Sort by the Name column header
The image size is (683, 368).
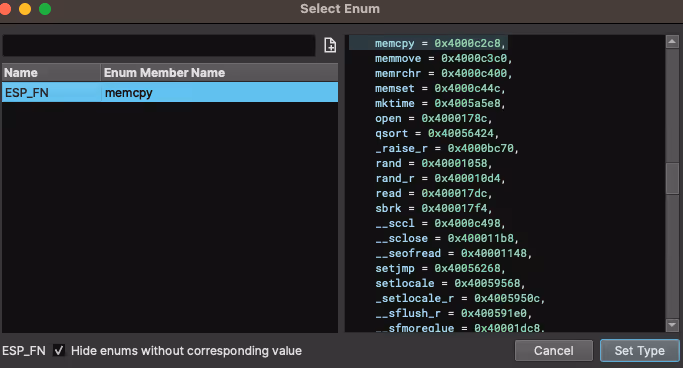coord(51,72)
